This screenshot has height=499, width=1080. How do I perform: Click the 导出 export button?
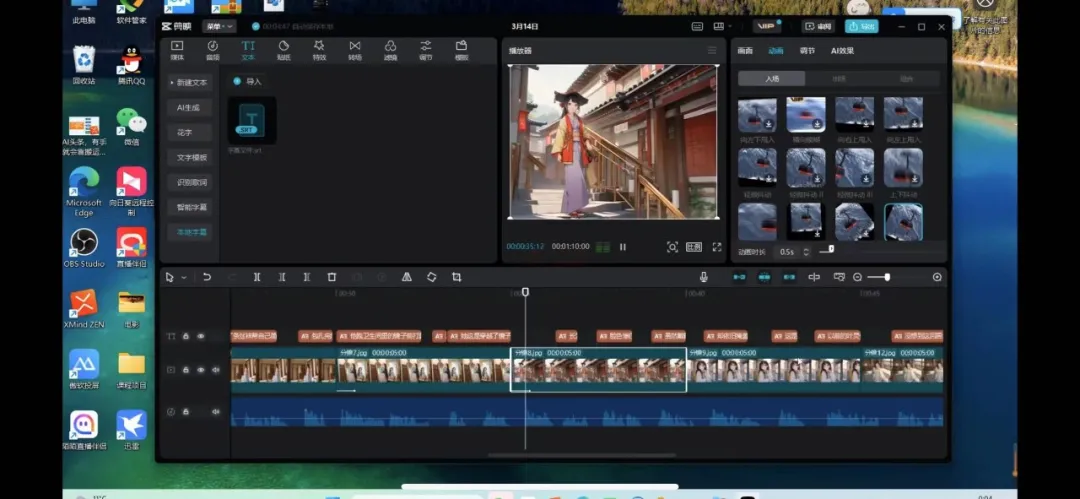[861, 26]
